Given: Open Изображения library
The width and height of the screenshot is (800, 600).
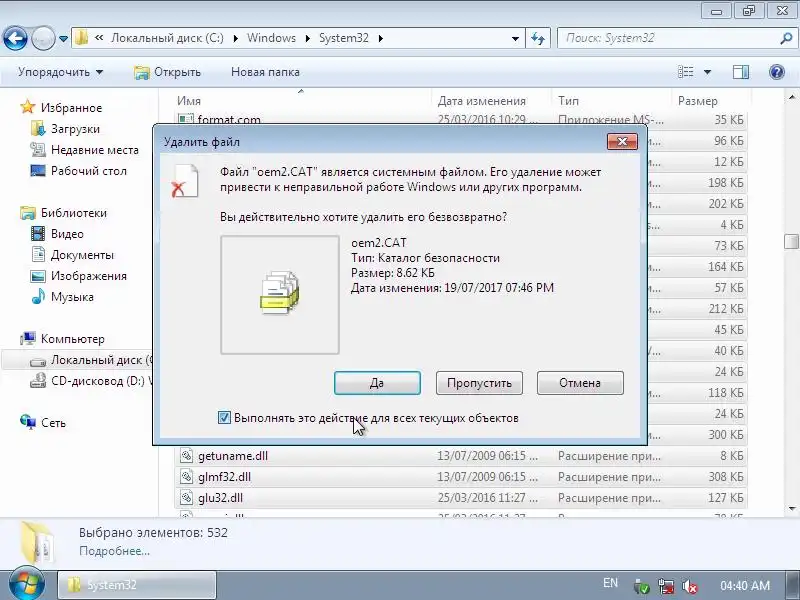Looking at the screenshot, I should pos(89,276).
